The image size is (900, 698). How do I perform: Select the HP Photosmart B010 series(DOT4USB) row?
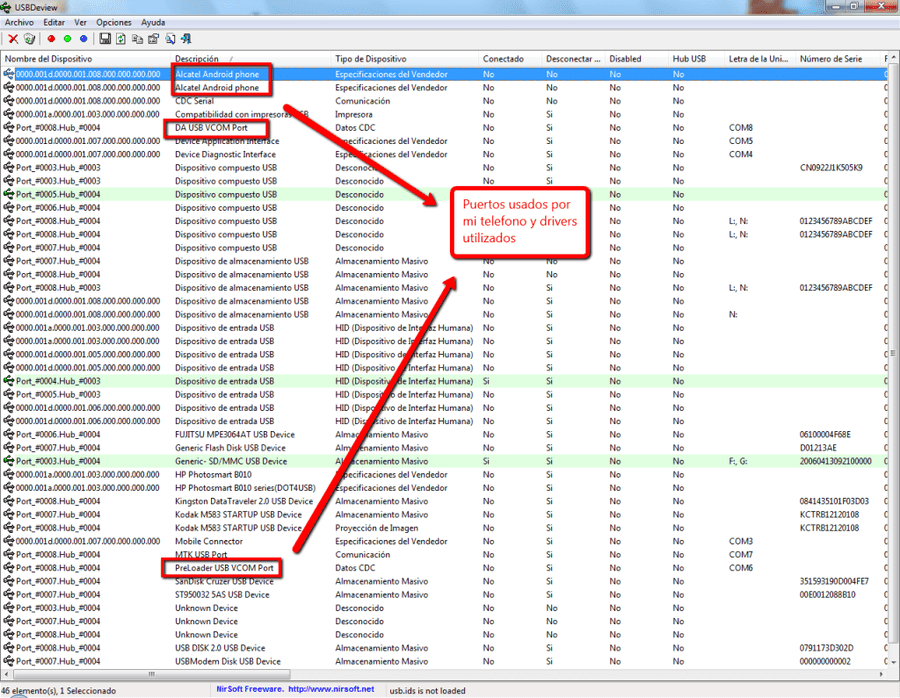click(443, 488)
